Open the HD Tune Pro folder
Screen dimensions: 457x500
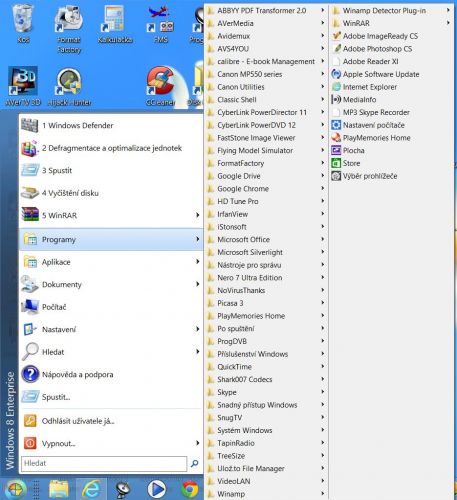pyautogui.click(x=266, y=201)
